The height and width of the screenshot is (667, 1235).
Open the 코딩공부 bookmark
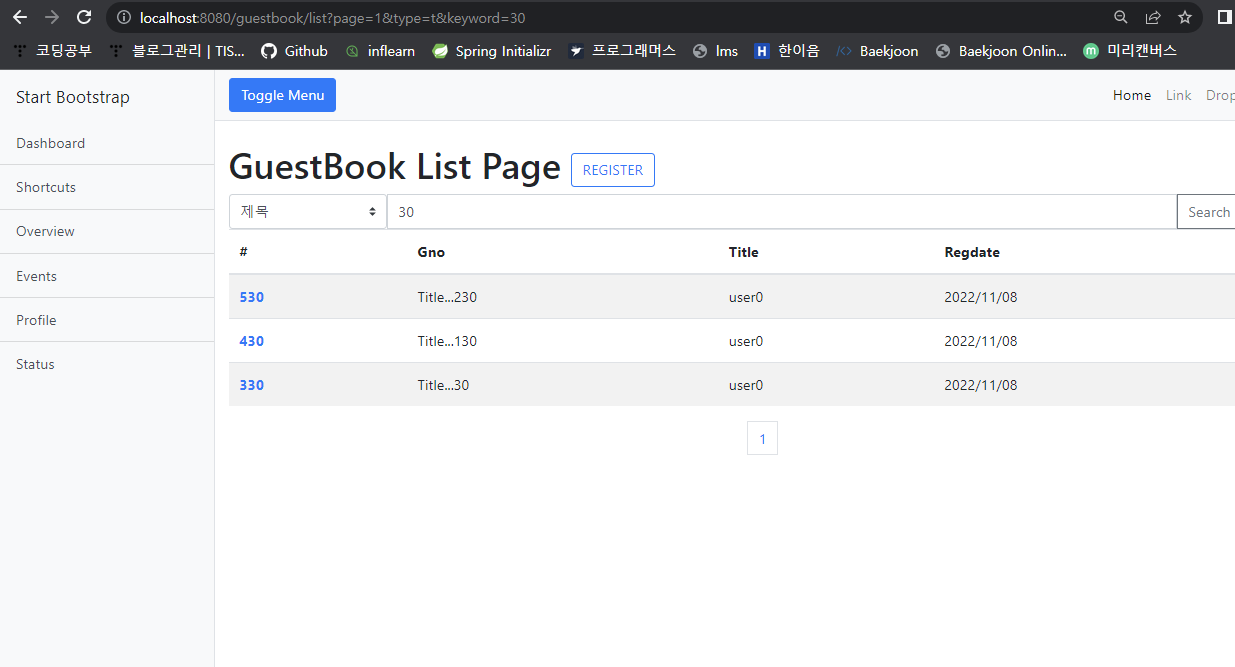[52, 51]
